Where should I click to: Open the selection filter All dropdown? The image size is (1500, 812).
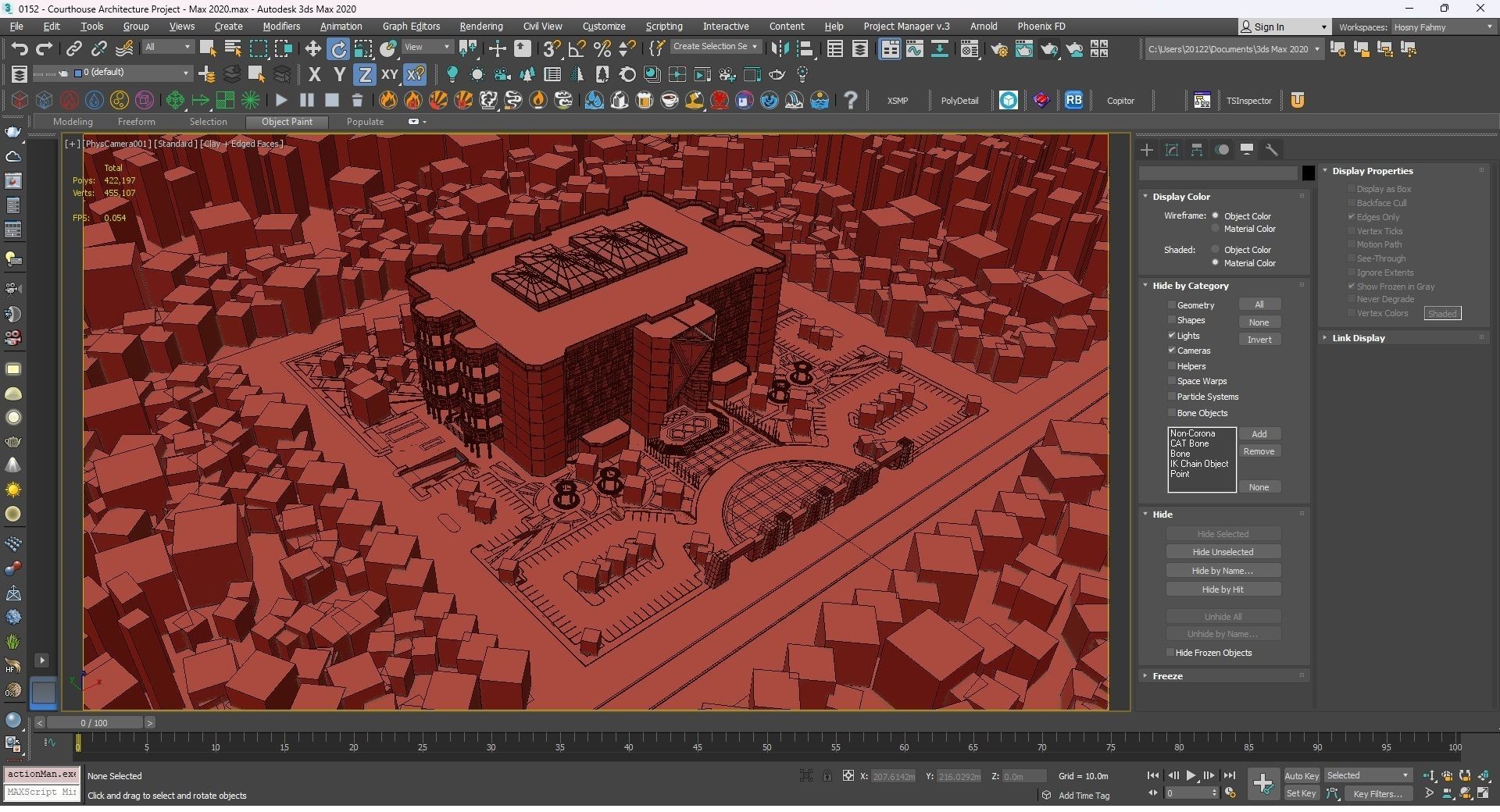(x=167, y=48)
